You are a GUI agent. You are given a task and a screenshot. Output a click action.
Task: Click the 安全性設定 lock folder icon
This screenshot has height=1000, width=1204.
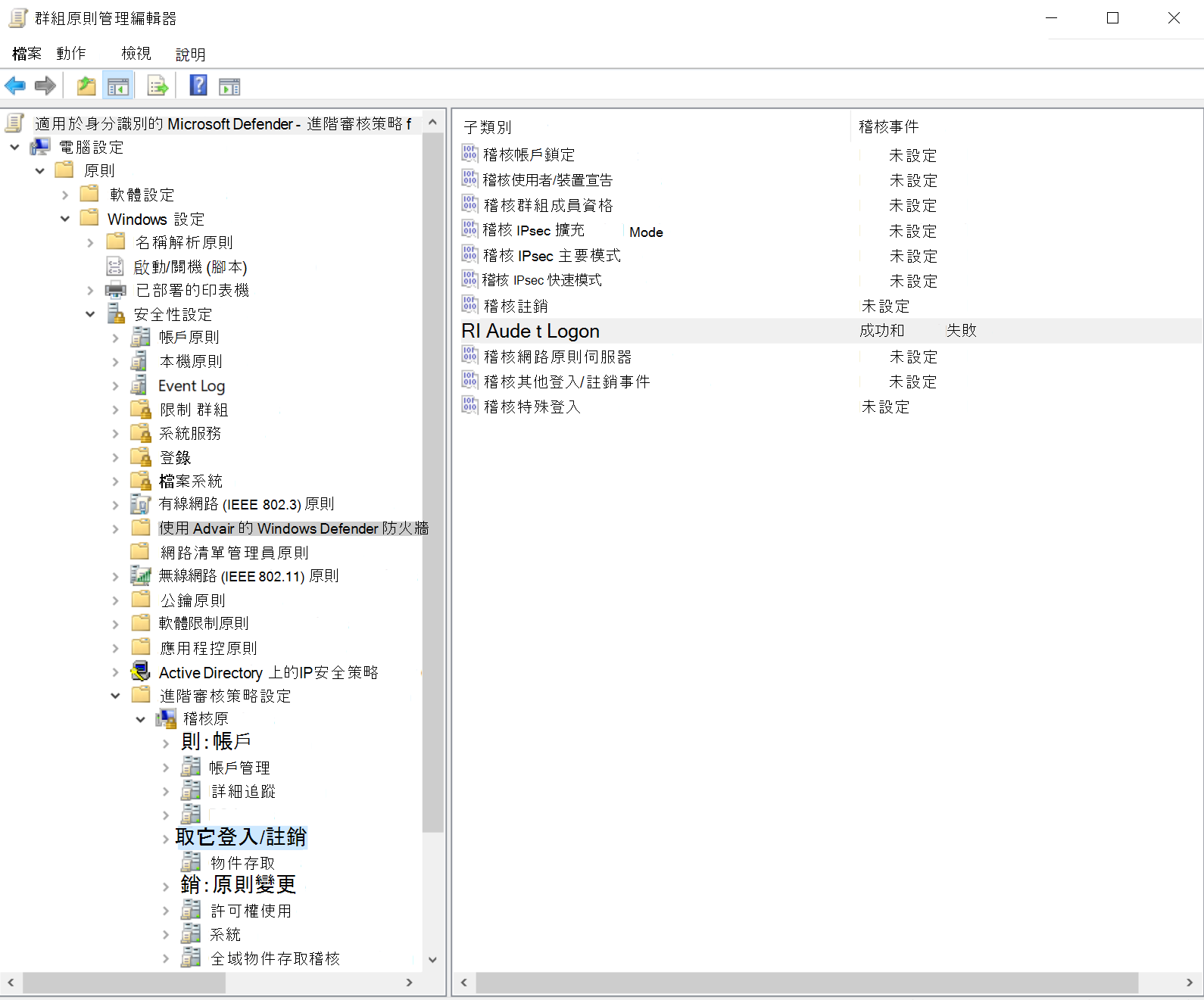pyautogui.click(x=116, y=313)
